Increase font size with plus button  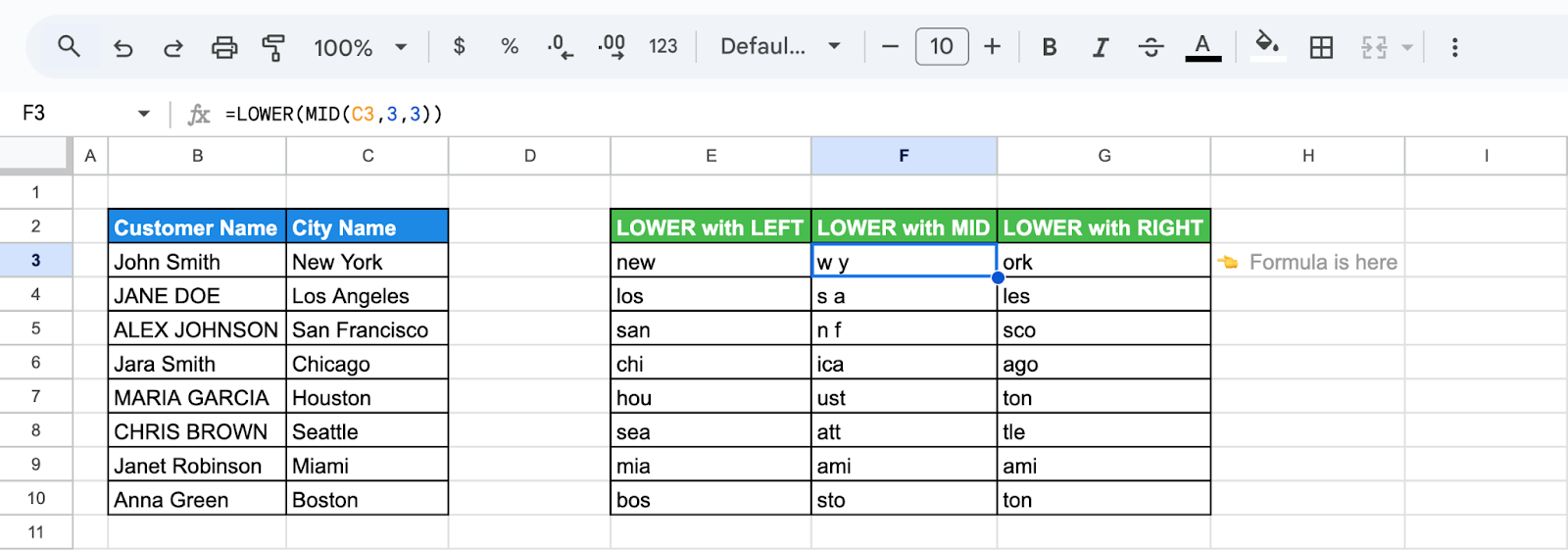pos(992,46)
